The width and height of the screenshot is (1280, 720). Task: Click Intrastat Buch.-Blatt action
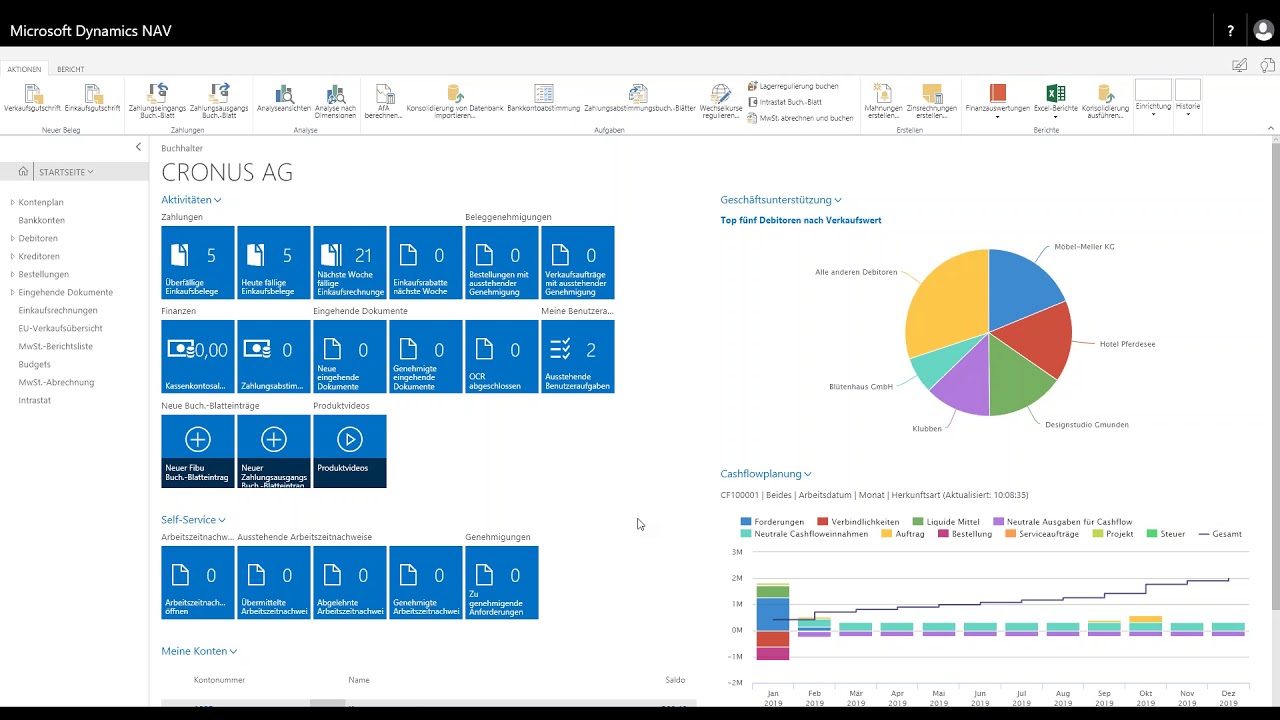click(784, 102)
